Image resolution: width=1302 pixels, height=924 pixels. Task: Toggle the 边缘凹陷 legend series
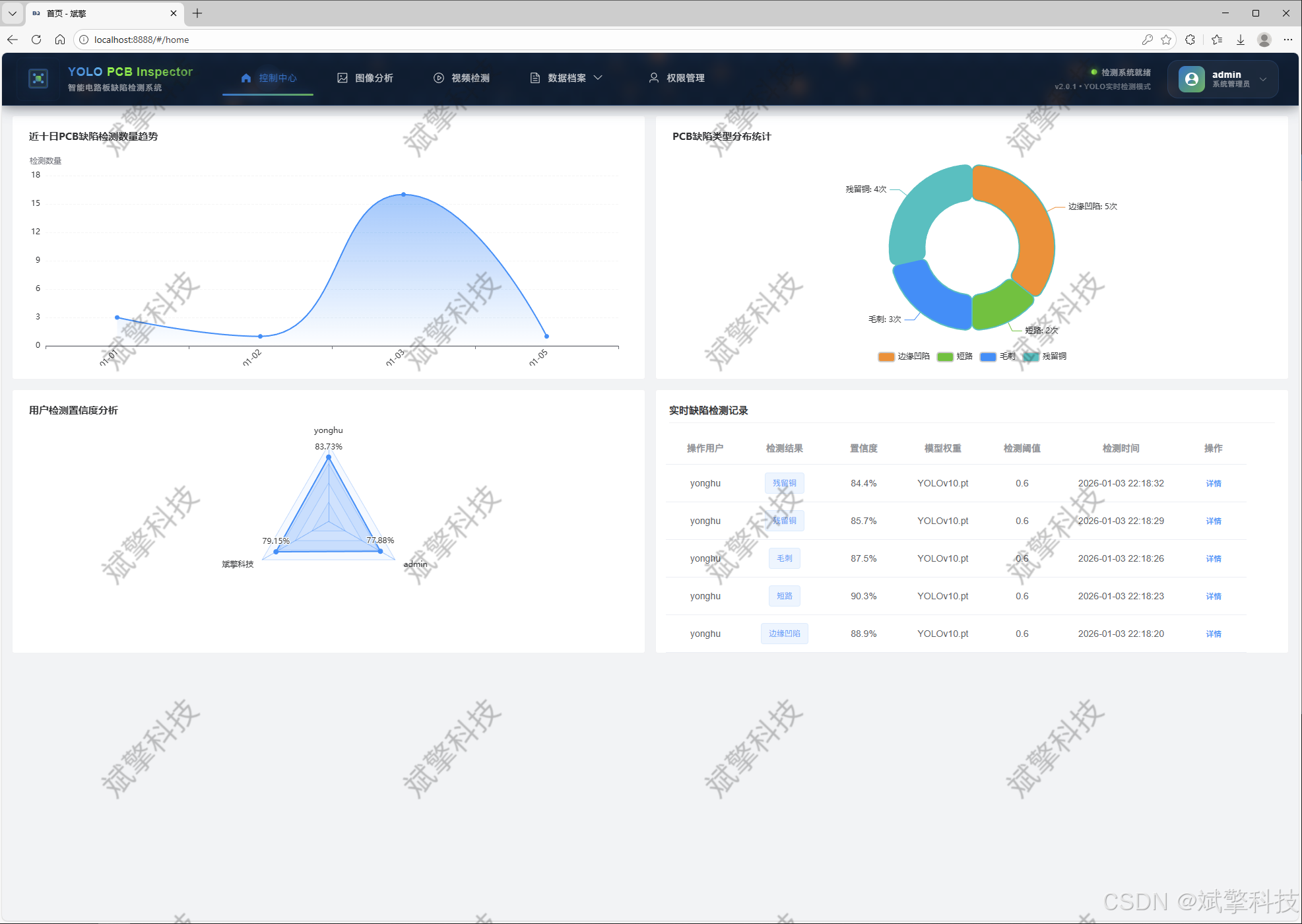click(904, 356)
